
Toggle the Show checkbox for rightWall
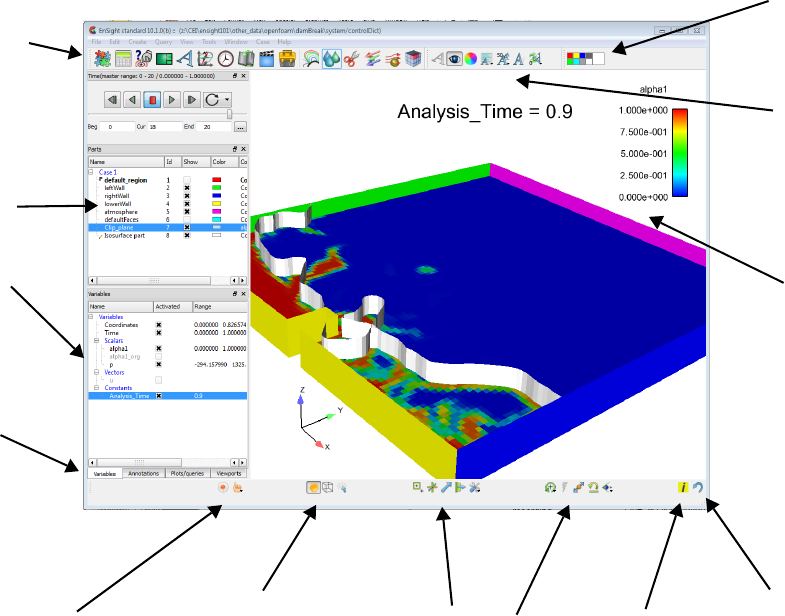click(x=187, y=196)
